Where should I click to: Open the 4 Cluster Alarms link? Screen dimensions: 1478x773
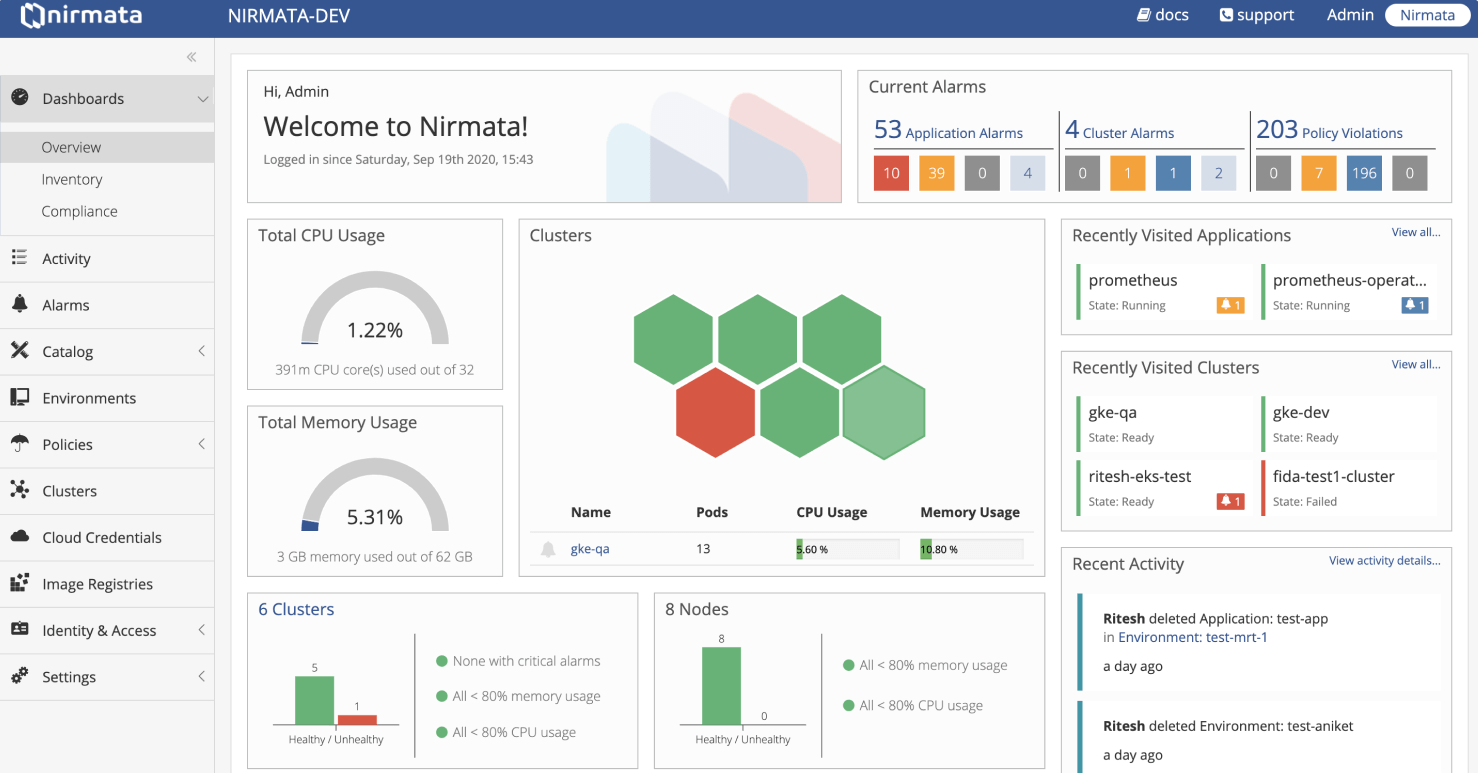tap(1119, 131)
